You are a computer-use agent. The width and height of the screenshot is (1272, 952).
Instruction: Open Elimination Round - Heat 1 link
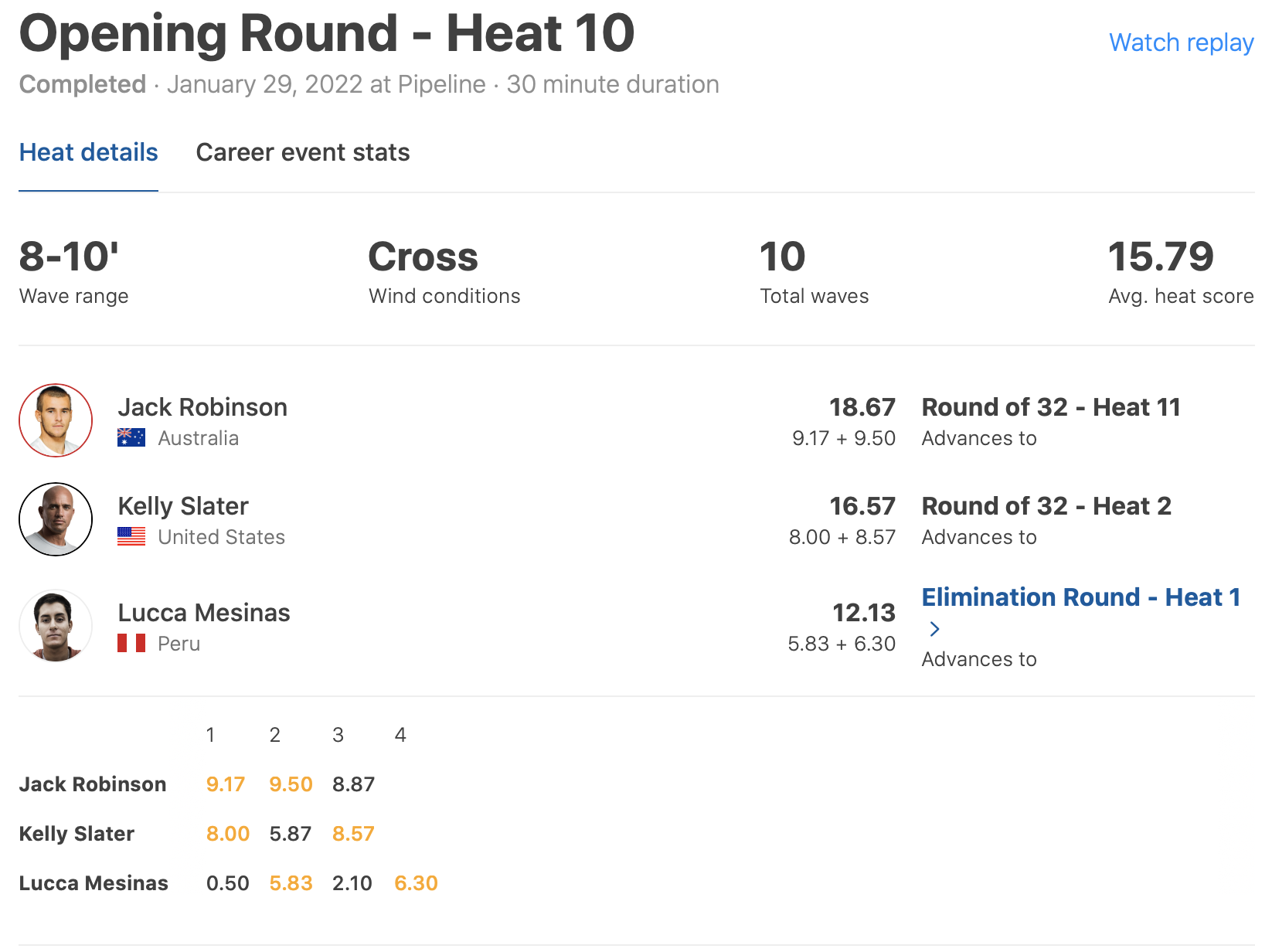(x=1080, y=597)
